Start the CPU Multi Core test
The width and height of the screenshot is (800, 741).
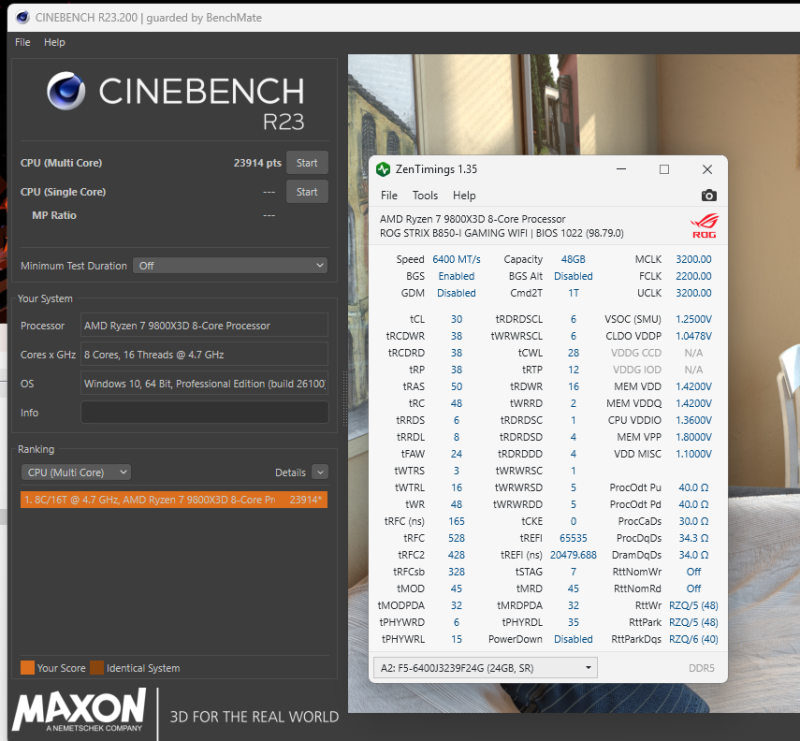[307, 163]
